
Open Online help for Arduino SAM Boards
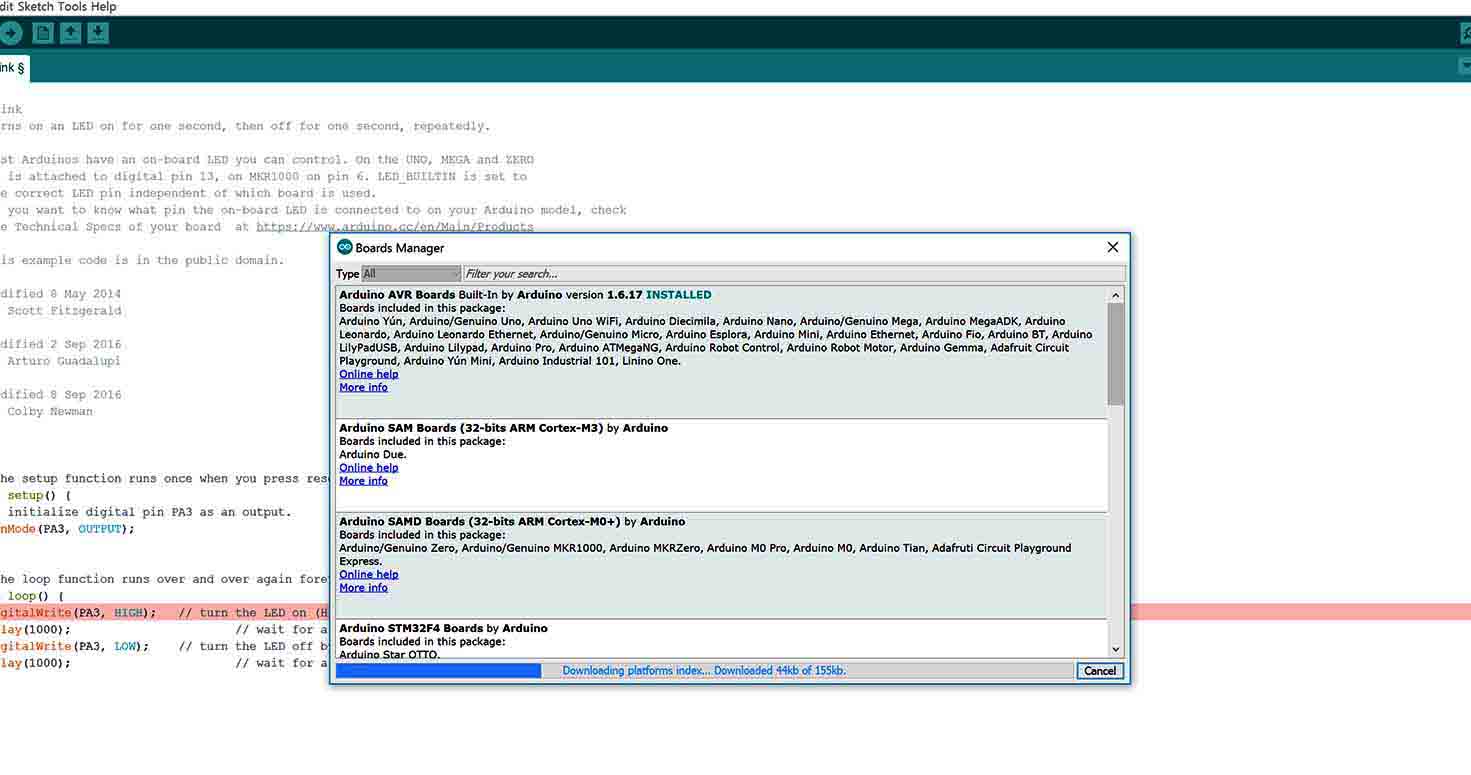point(368,467)
